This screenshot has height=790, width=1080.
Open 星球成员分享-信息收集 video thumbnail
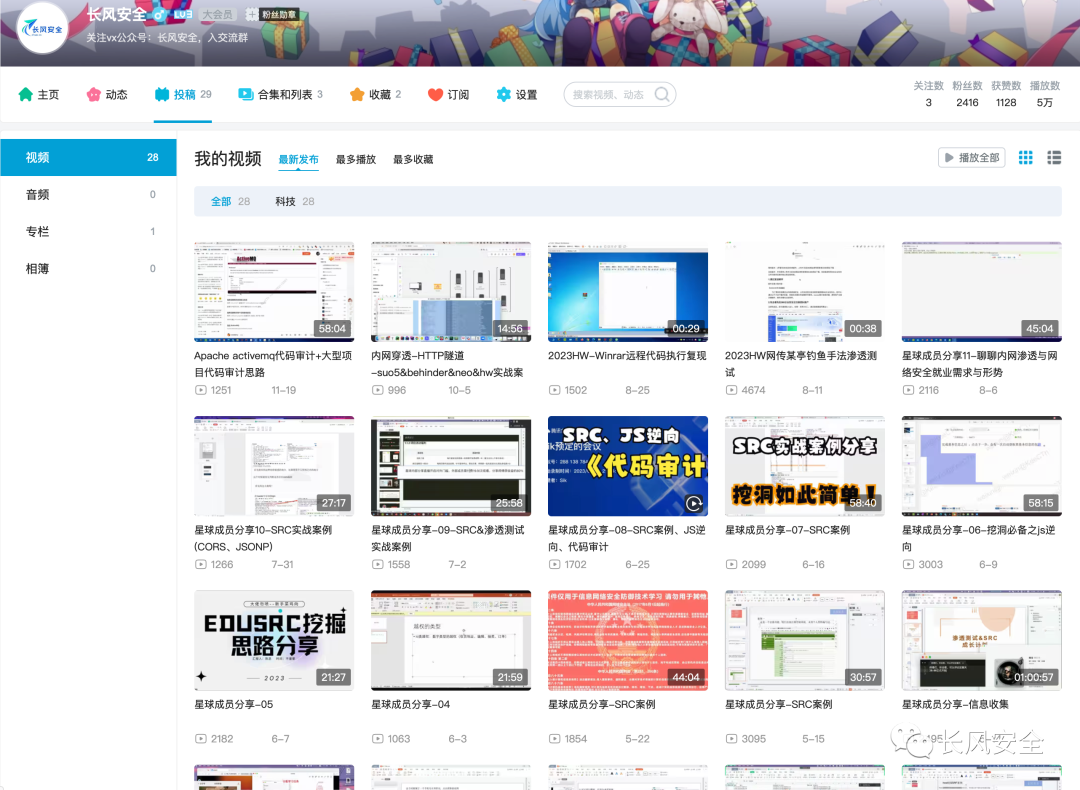982,640
